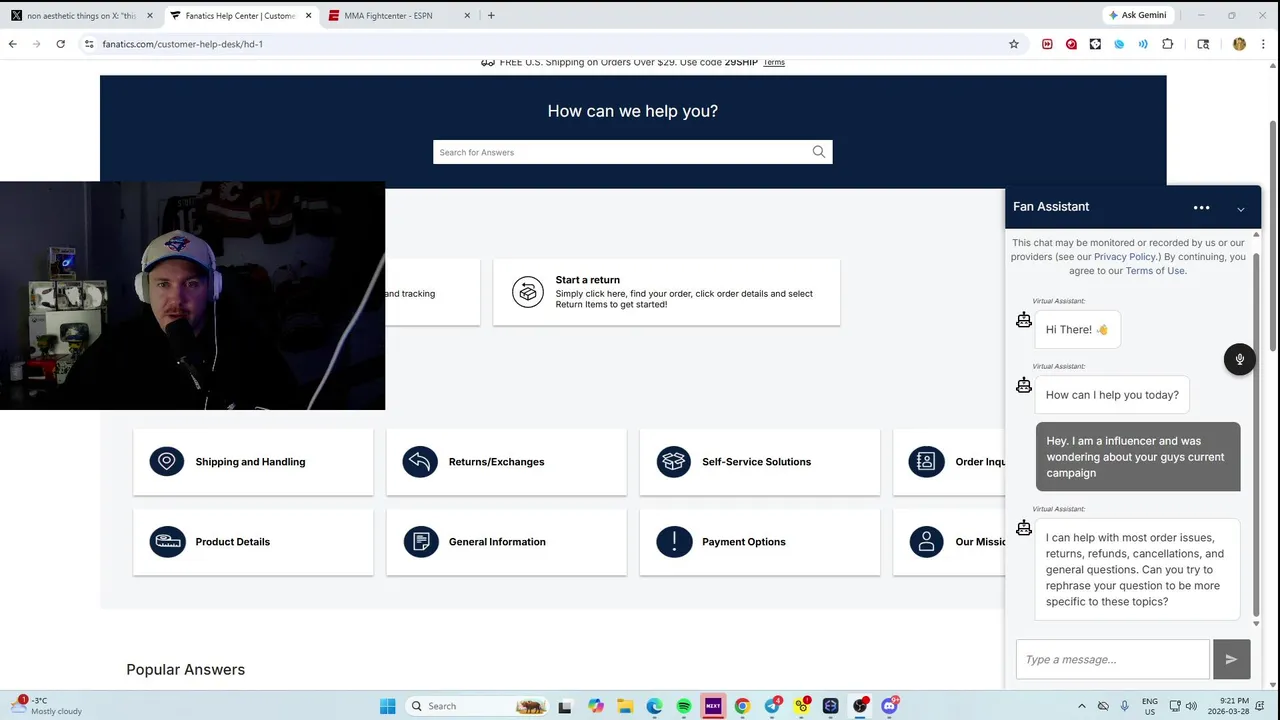Open Chrome's three-dot menu

click(1264, 44)
